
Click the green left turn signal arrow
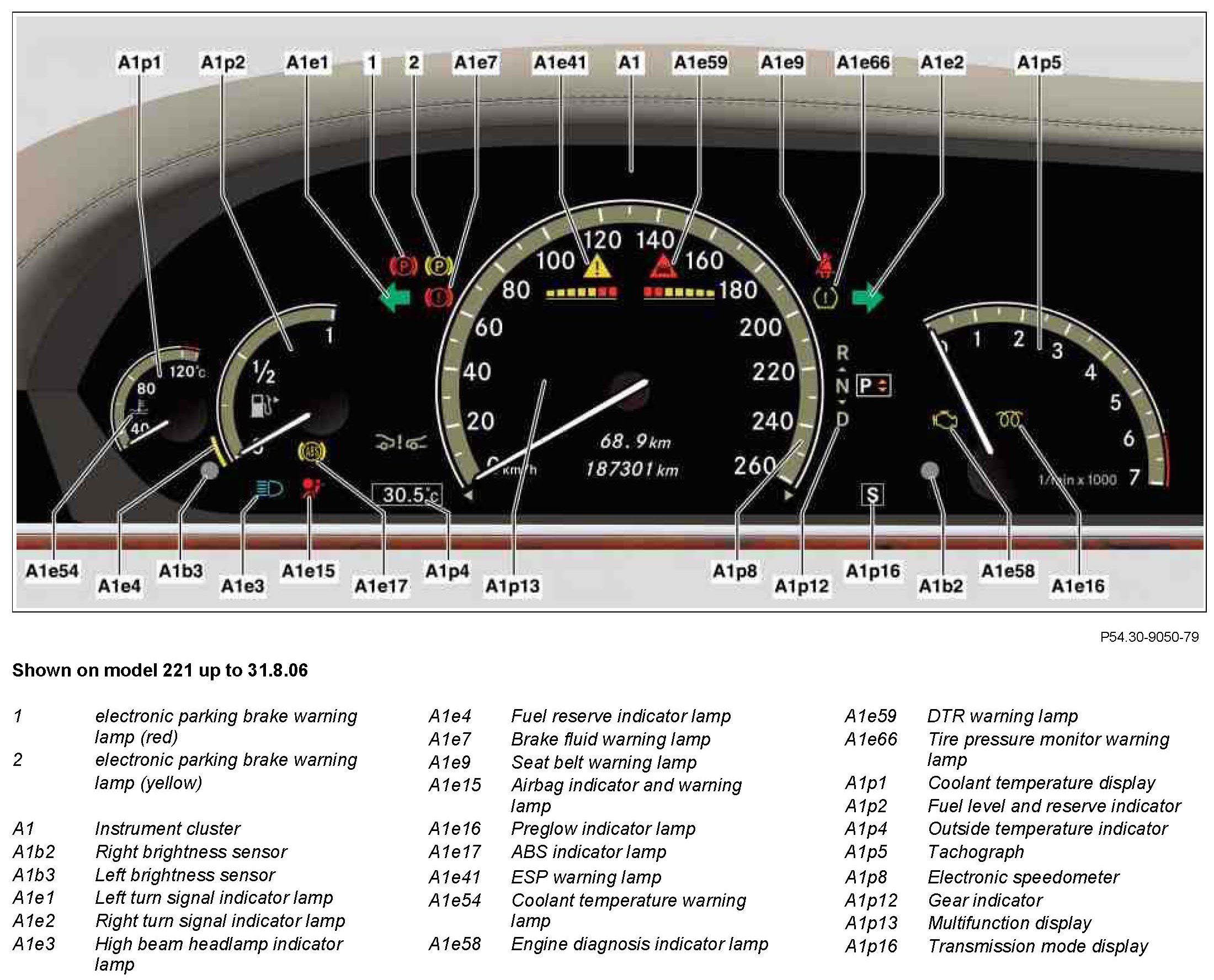coord(395,297)
